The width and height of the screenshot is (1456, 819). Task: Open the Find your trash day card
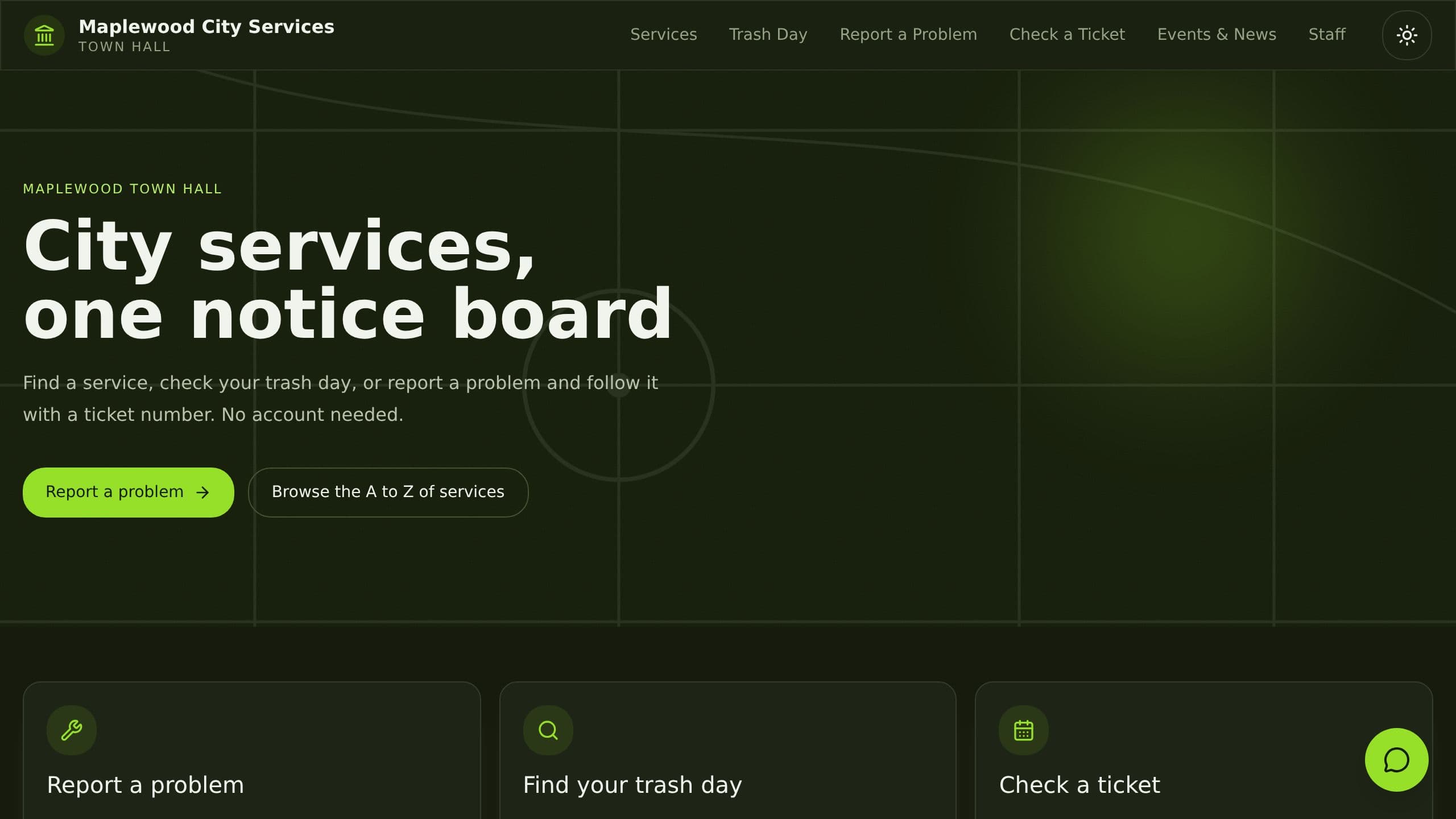pyautogui.click(x=727, y=751)
